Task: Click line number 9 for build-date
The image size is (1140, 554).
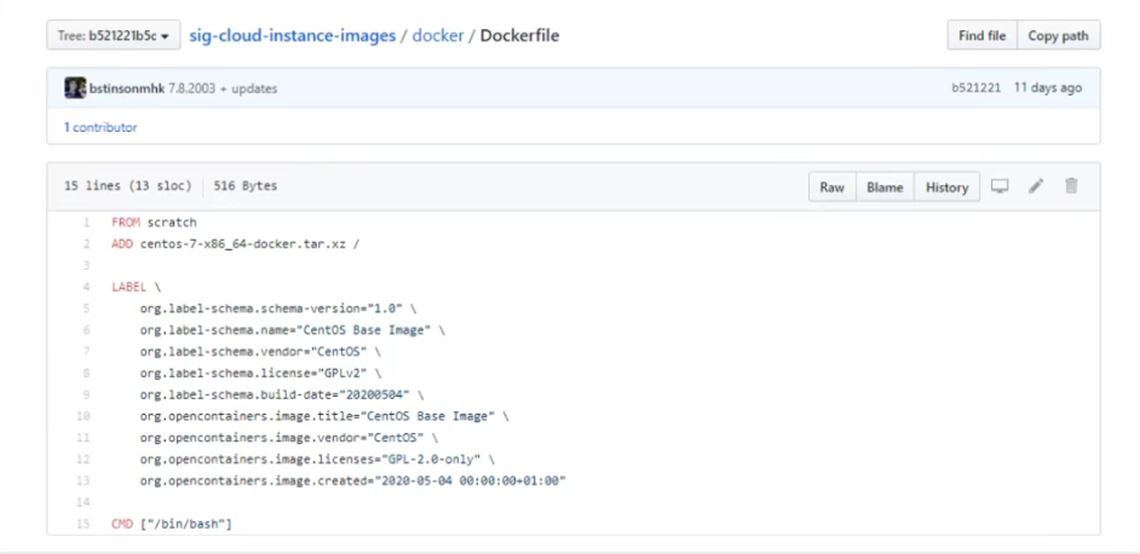Action: pos(87,395)
